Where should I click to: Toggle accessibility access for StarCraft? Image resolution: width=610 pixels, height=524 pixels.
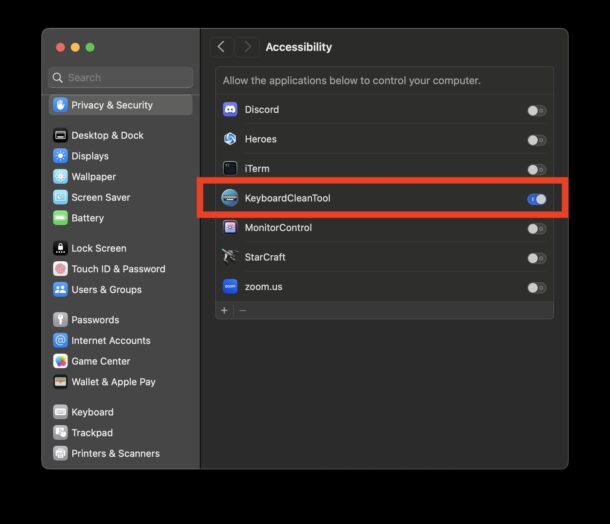(537, 258)
